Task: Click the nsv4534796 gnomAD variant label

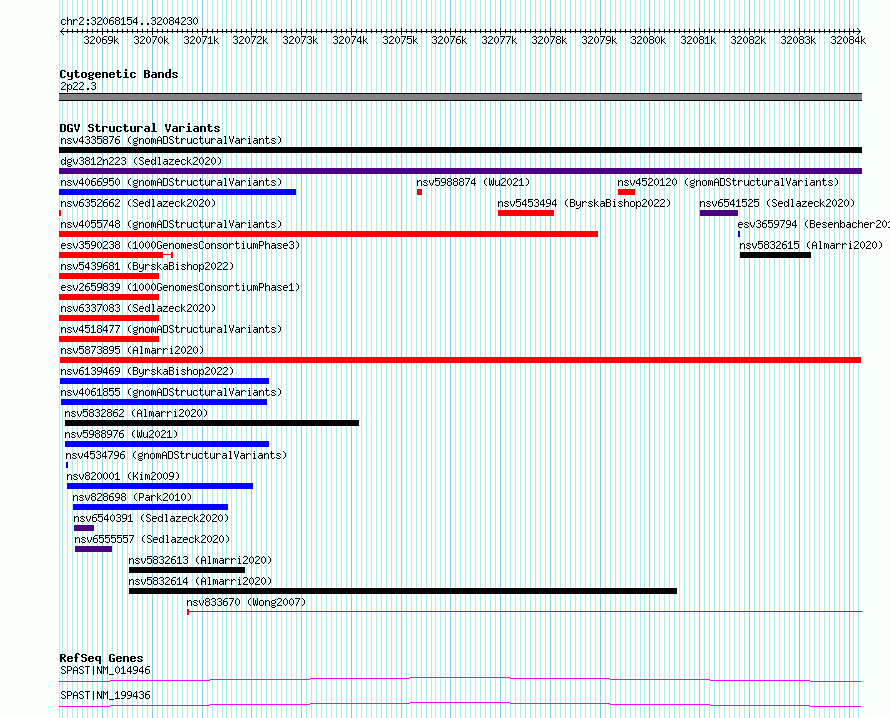Action: 176,455
